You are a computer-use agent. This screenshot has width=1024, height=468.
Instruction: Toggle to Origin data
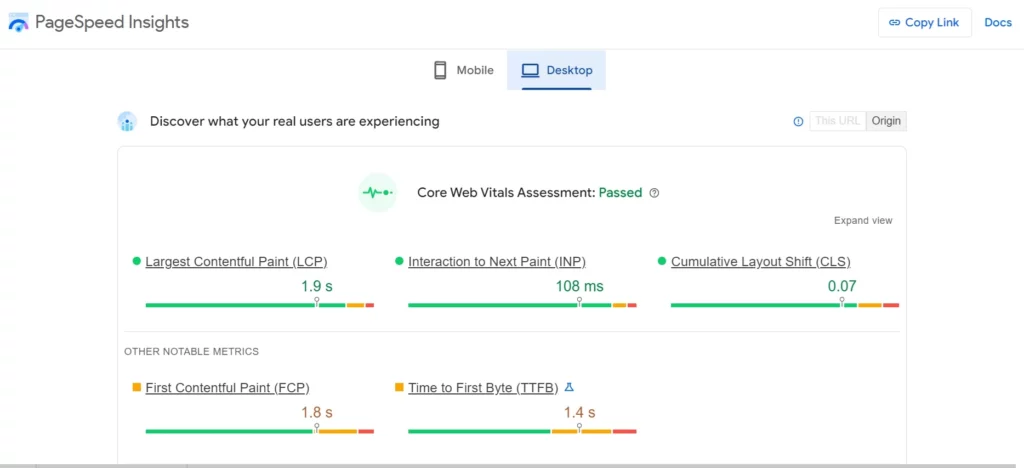pyautogui.click(x=886, y=121)
